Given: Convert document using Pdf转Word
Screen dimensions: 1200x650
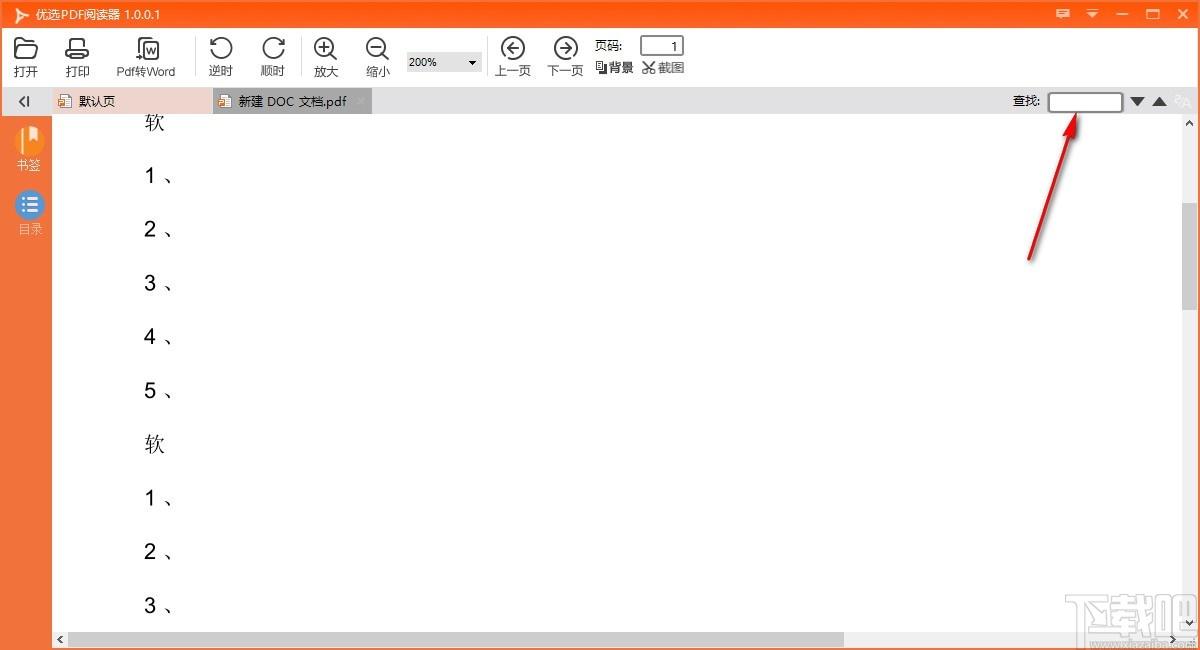Looking at the screenshot, I should pos(146,57).
